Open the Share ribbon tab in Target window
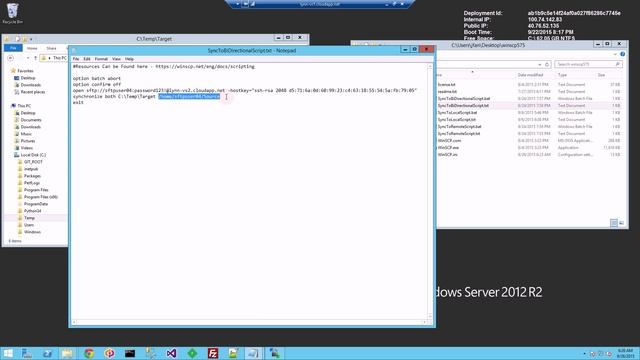This screenshot has height=360, width=640. click(51, 48)
